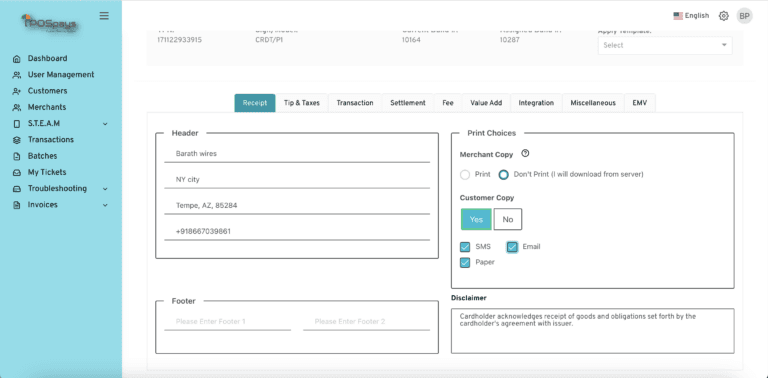Screen dimensions: 768x378
Task: Click the Batches document icon
Action: click(x=17, y=156)
